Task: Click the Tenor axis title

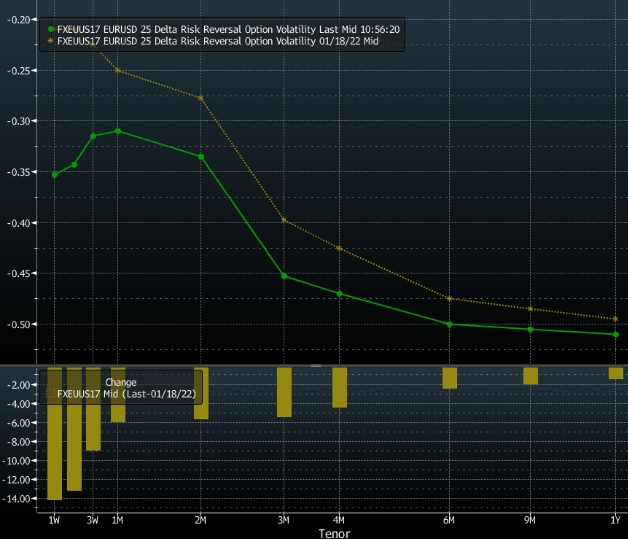Action: coord(335,533)
